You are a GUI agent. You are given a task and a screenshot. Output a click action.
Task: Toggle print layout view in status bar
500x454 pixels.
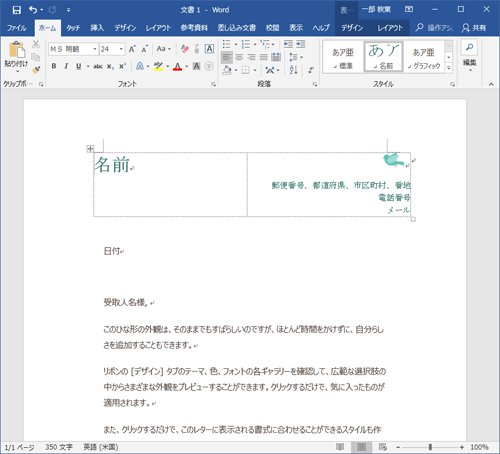[362, 447]
